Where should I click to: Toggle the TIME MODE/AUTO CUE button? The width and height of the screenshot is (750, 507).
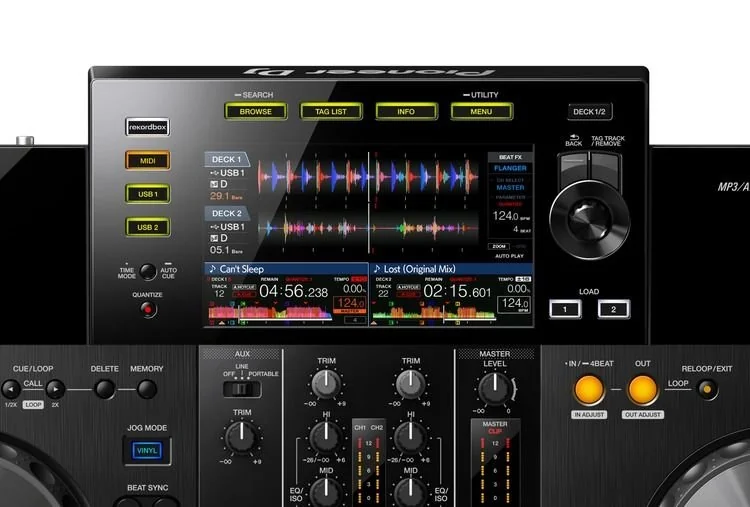point(148,271)
